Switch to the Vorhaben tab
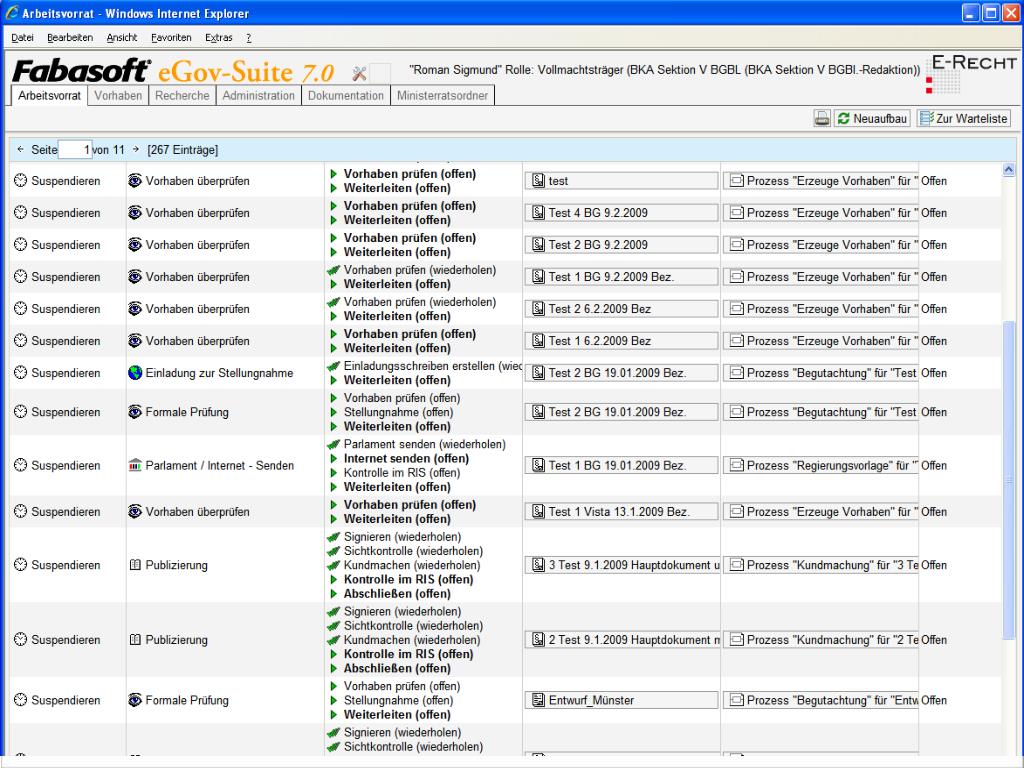 (x=118, y=95)
